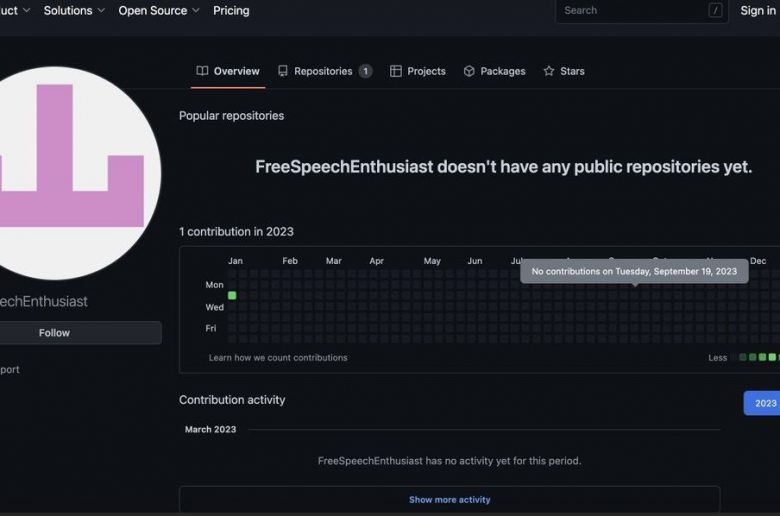This screenshot has width=780, height=516.
Task: Click the star icon beside Stars
Action: (x=549, y=71)
